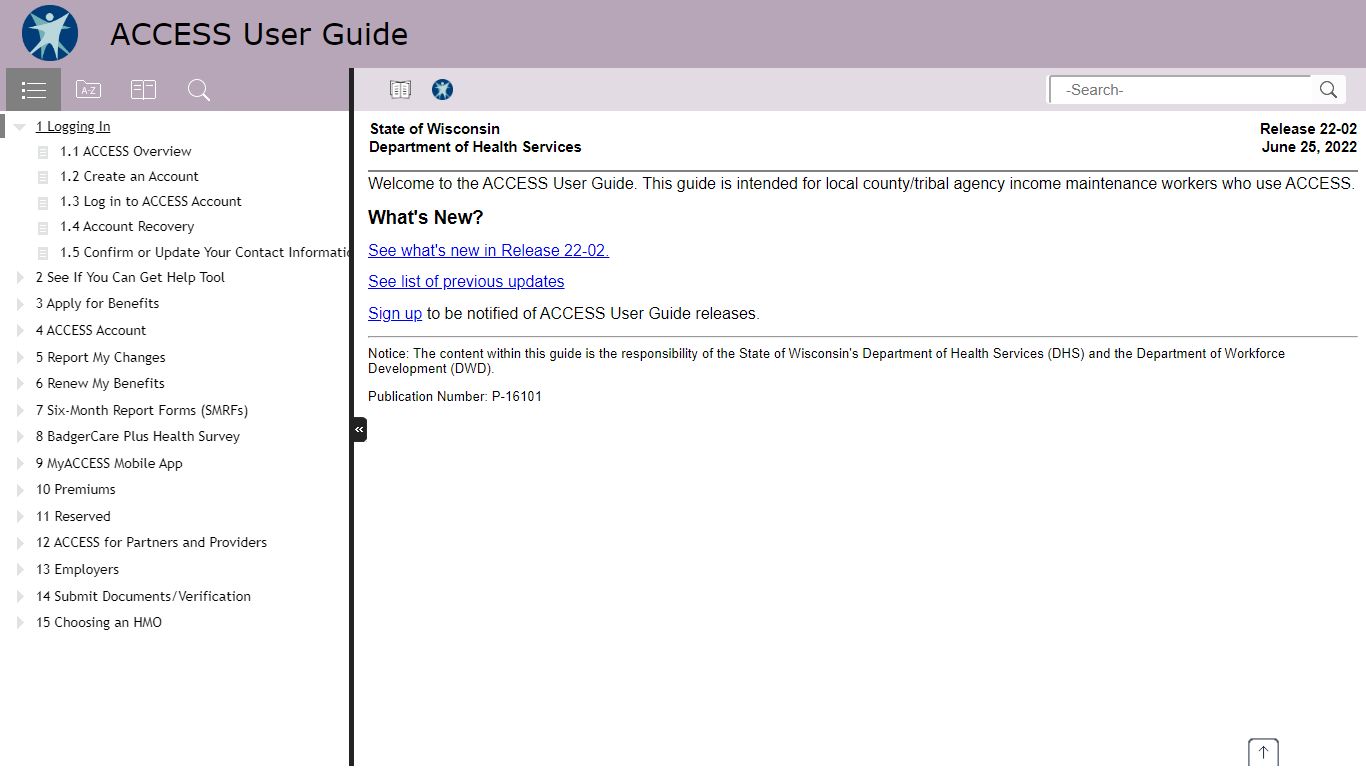Click the Sign up link
The height and width of the screenshot is (768, 1366).
point(395,313)
